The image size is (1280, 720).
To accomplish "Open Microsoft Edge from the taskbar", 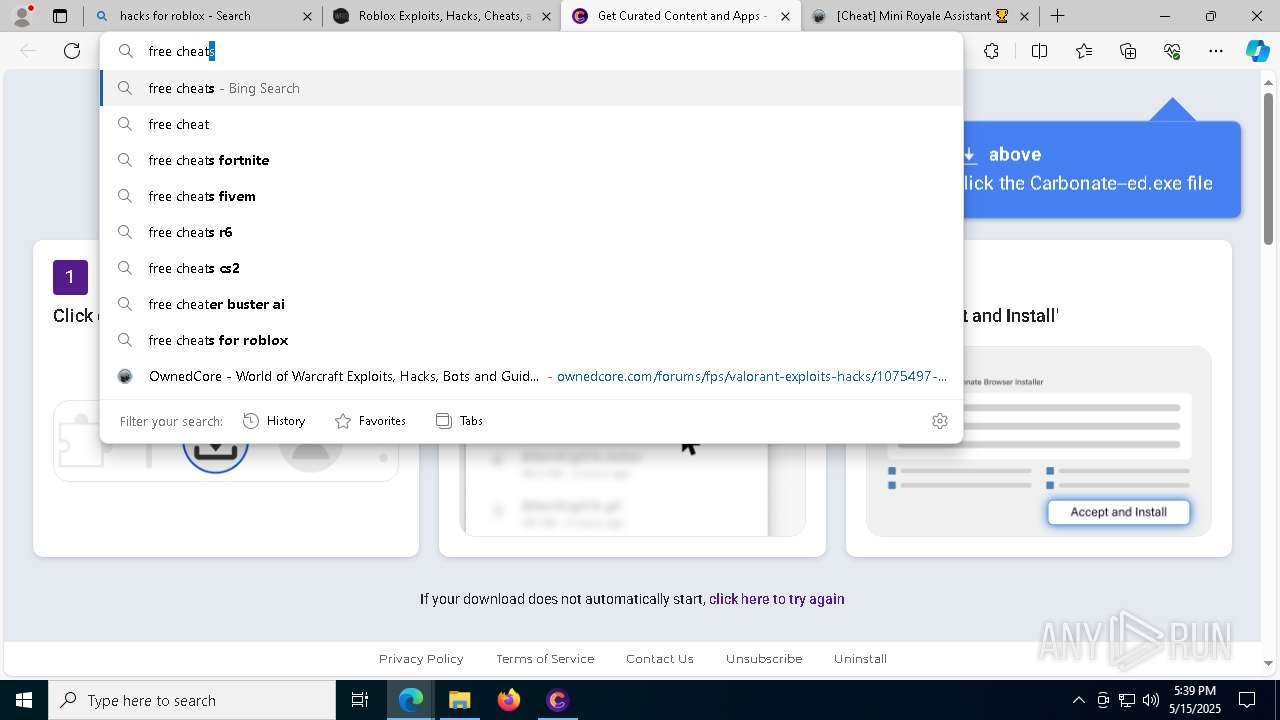I will (411, 700).
